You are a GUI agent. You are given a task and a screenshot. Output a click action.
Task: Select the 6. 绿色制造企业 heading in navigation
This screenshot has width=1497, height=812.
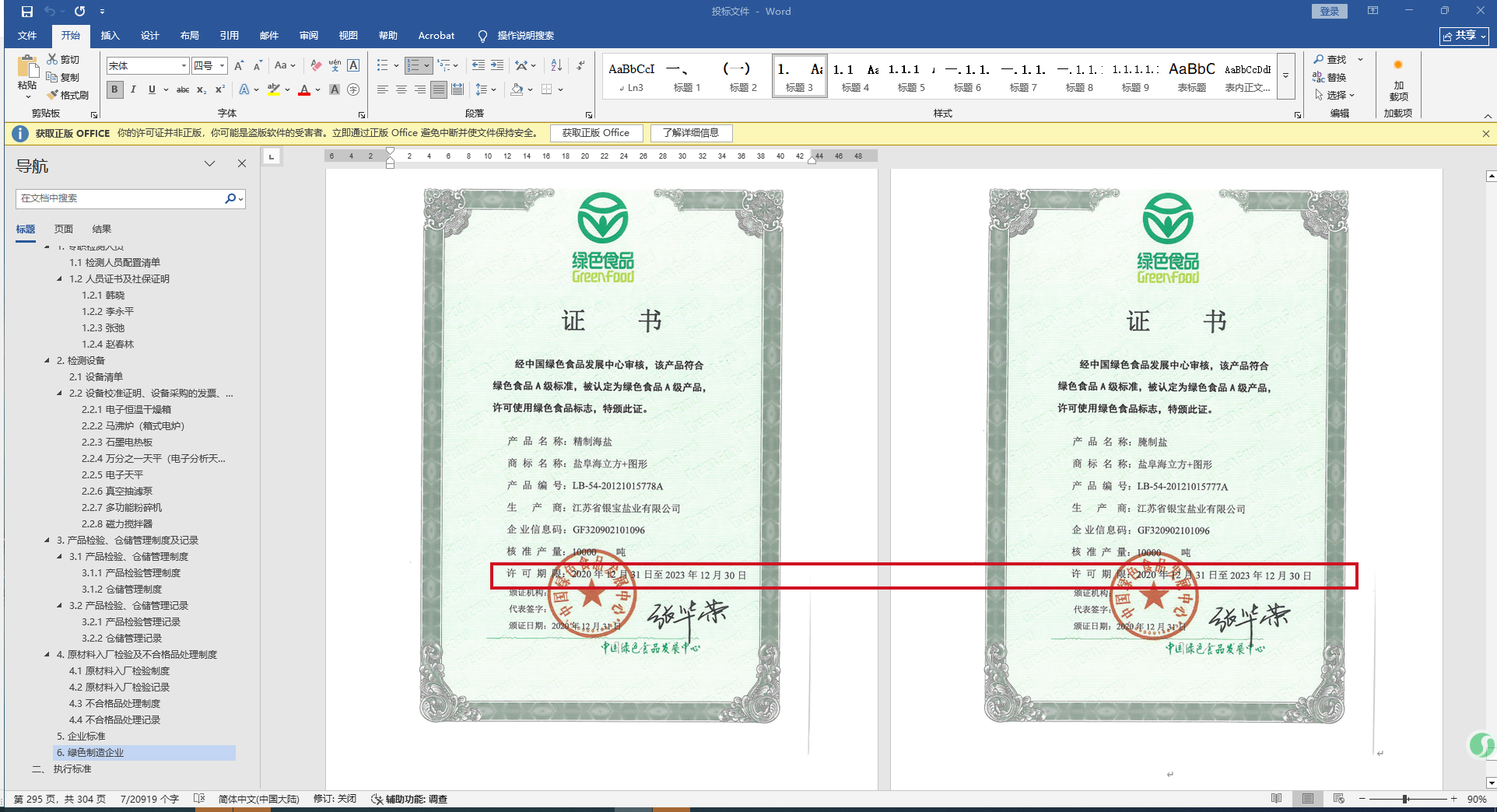(x=144, y=752)
